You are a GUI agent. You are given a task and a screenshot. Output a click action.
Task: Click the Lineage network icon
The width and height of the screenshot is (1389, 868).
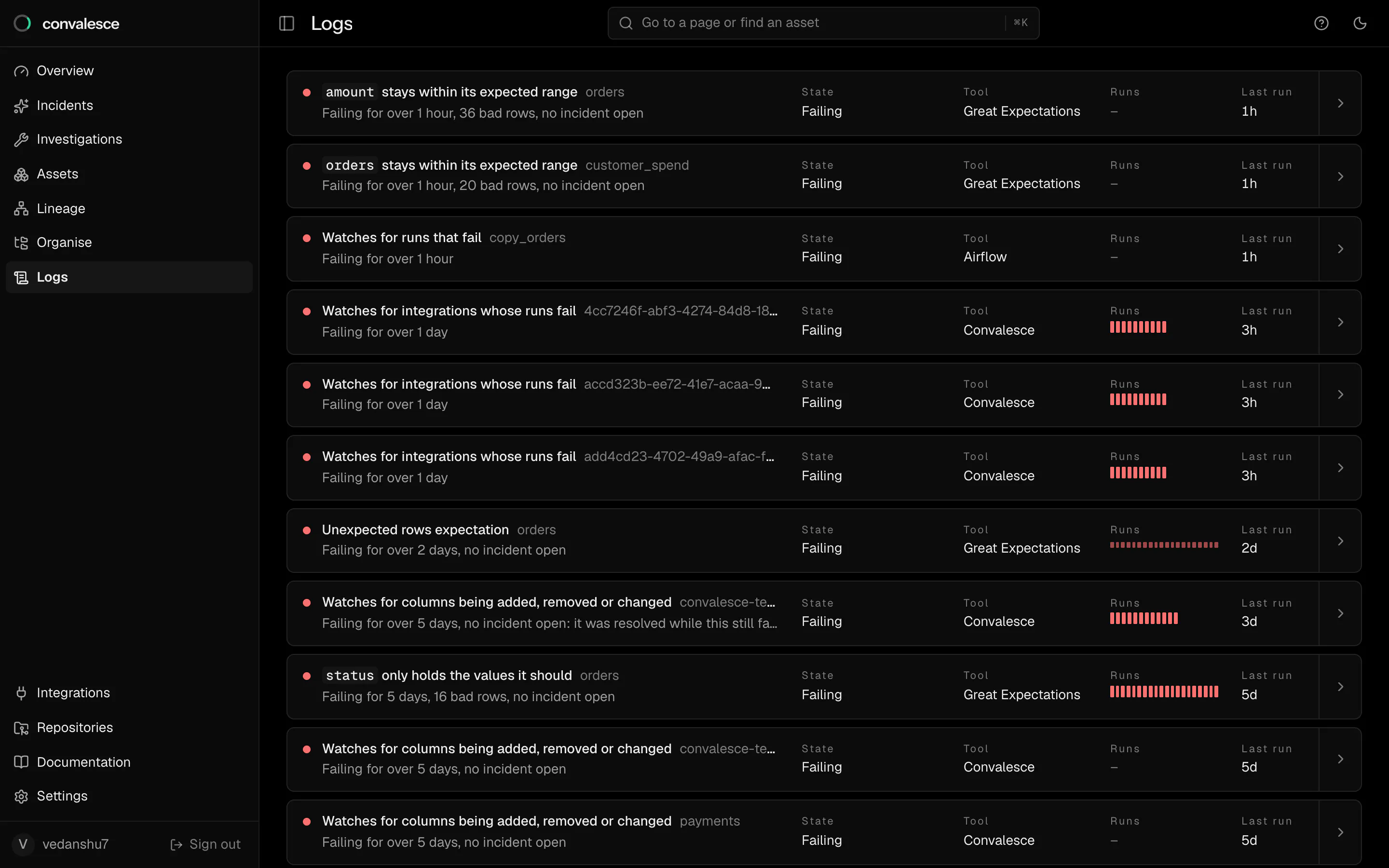coord(21,209)
